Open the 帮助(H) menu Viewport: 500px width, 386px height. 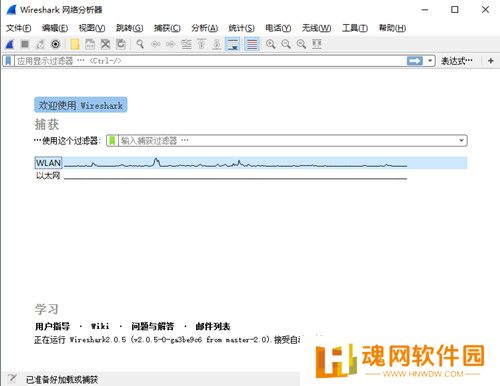tap(392, 28)
